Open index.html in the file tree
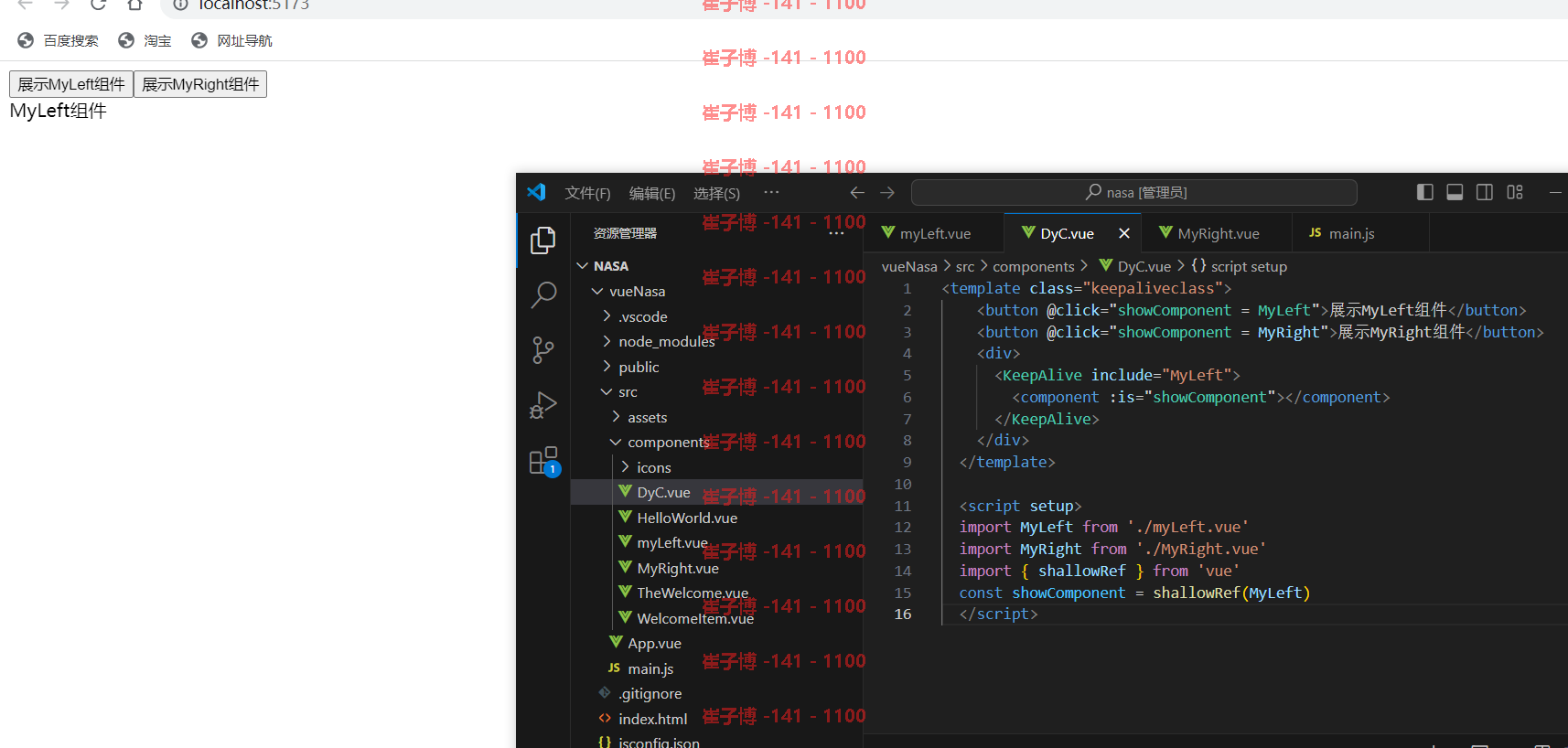 click(x=716, y=719)
